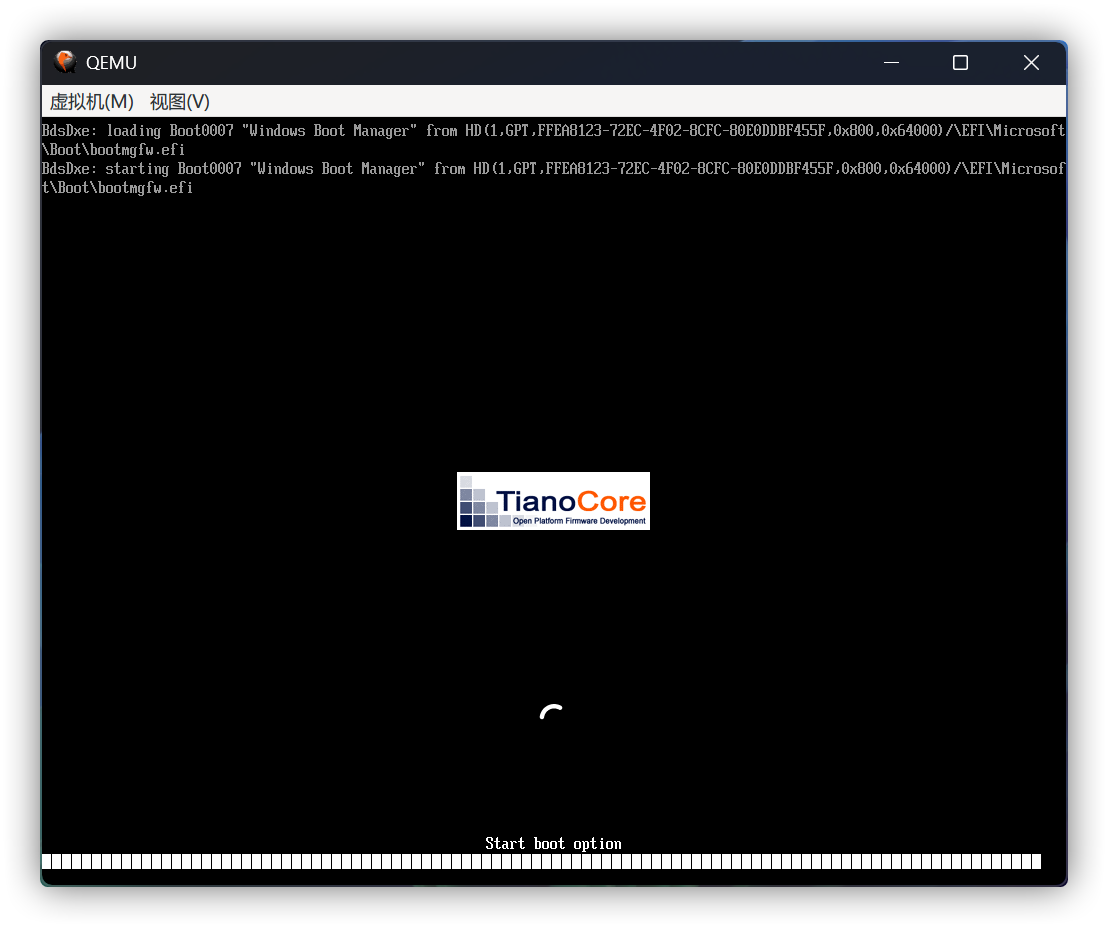Viewport: 1108px width, 927px height.
Task: Maximize the QEMU window
Action: click(x=960, y=63)
